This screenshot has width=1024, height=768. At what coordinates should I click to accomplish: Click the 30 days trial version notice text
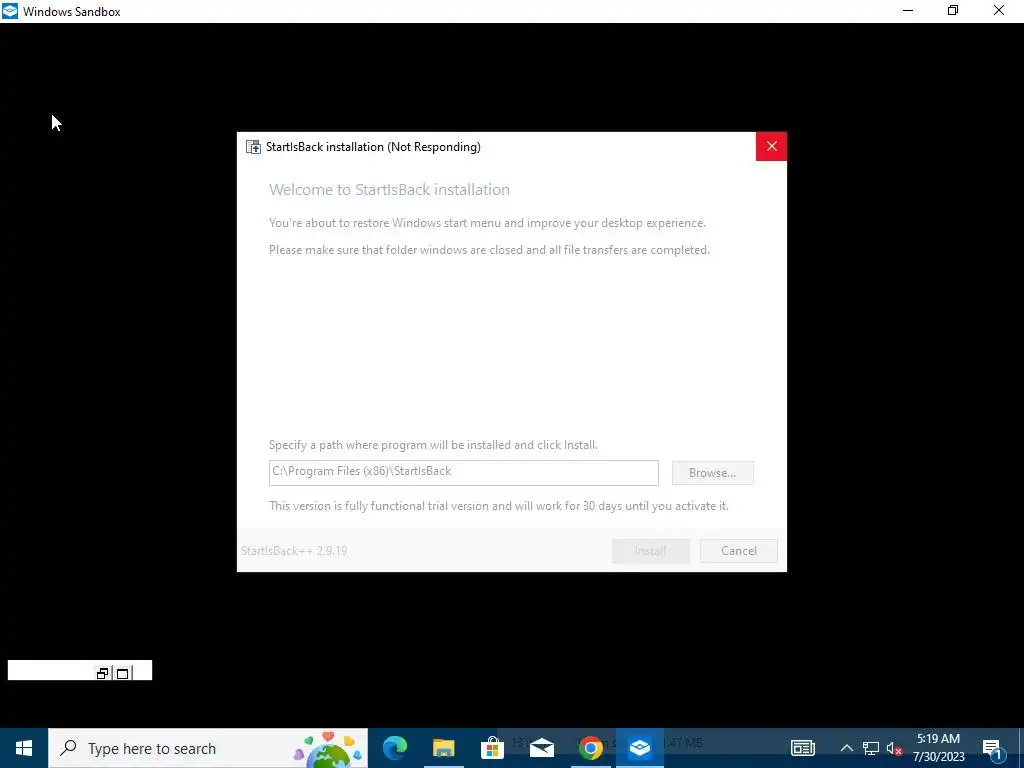click(498, 506)
